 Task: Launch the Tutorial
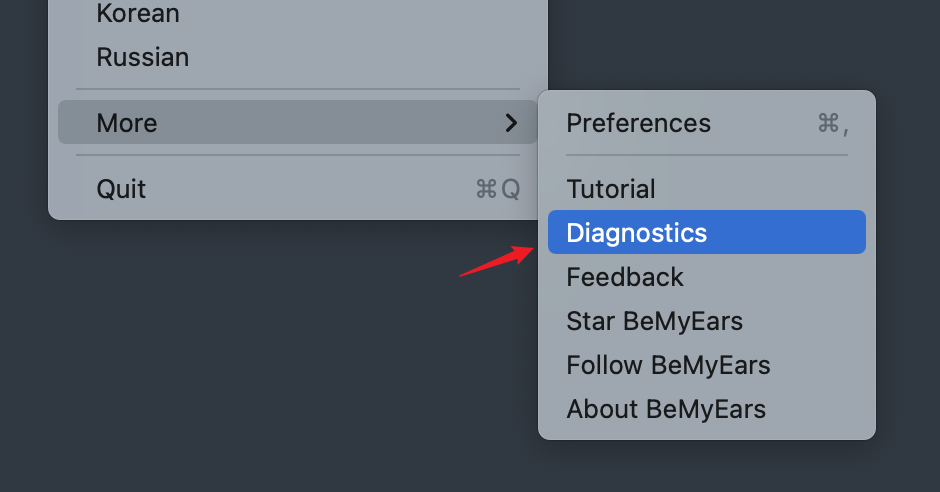(611, 189)
